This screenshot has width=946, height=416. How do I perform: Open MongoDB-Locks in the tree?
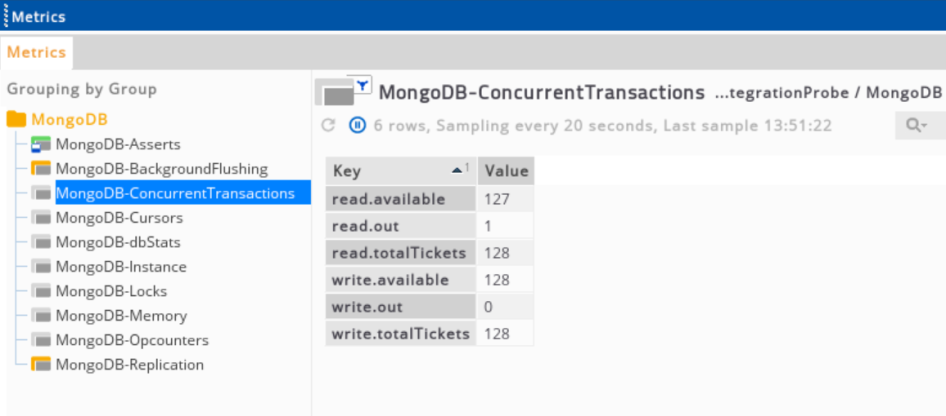click(x=112, y=291)
